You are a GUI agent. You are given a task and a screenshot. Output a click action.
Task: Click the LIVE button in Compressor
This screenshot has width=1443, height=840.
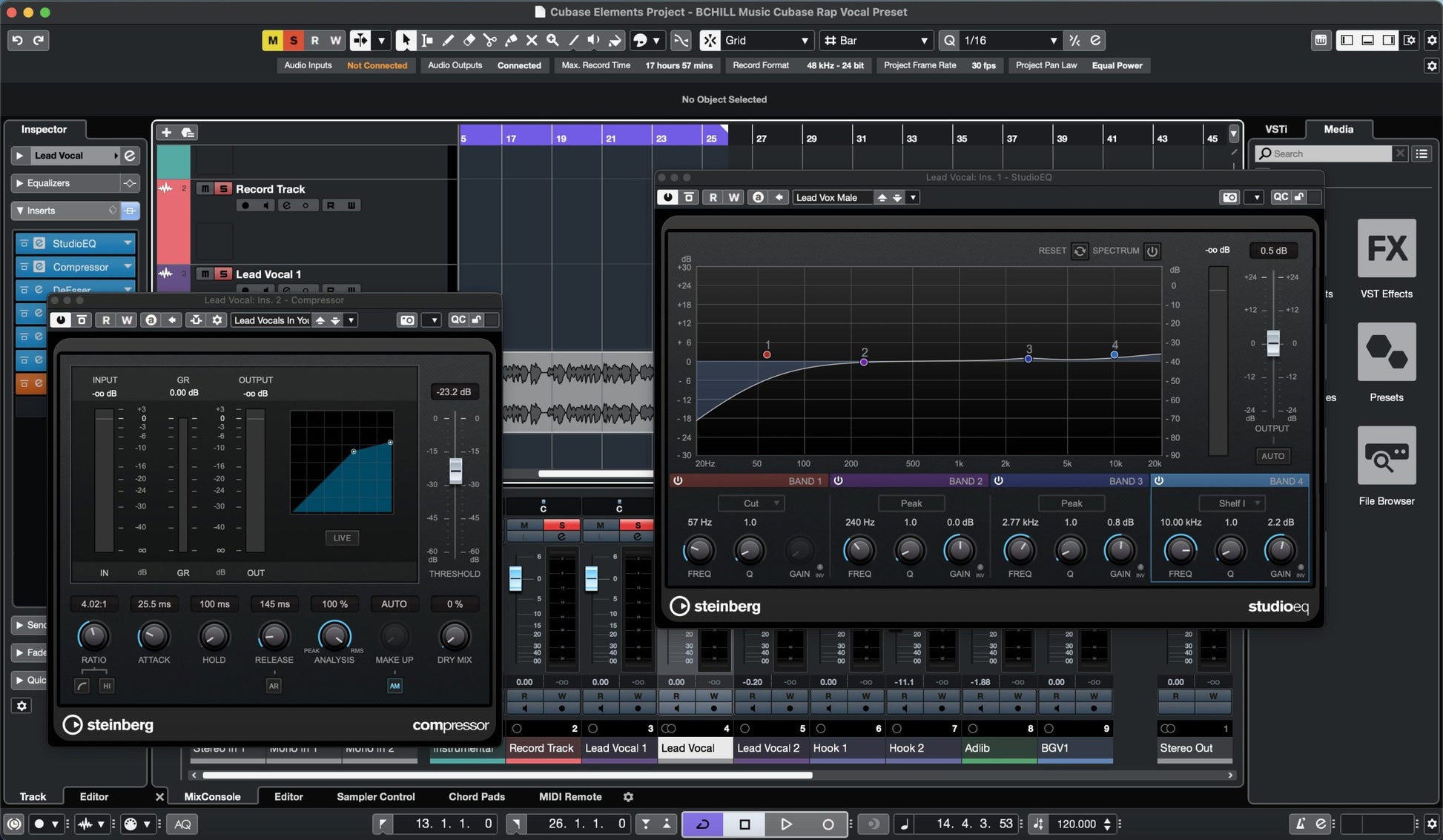[342, 538]
